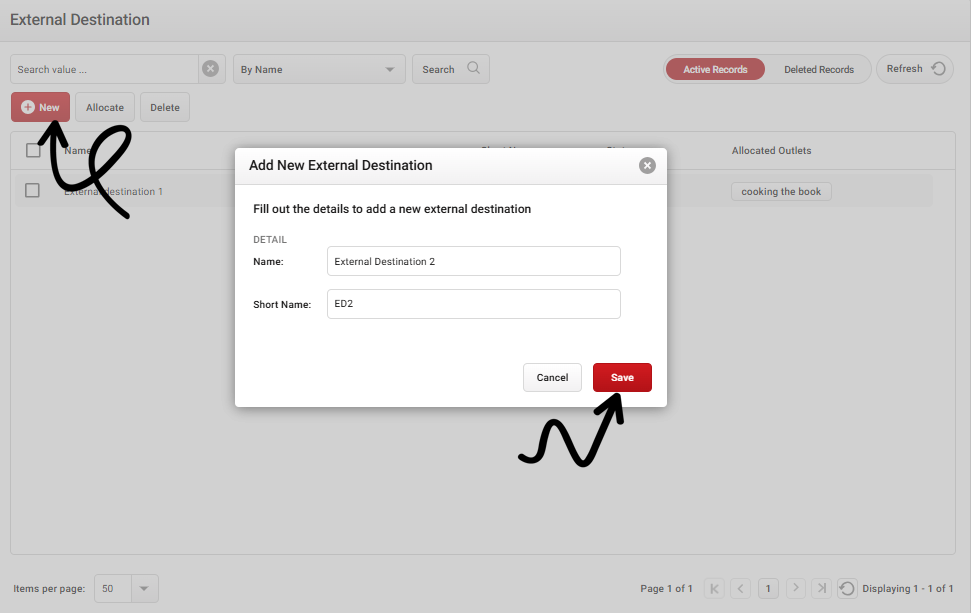
Task: Click the Refresh button at top right
Action: 914,69
